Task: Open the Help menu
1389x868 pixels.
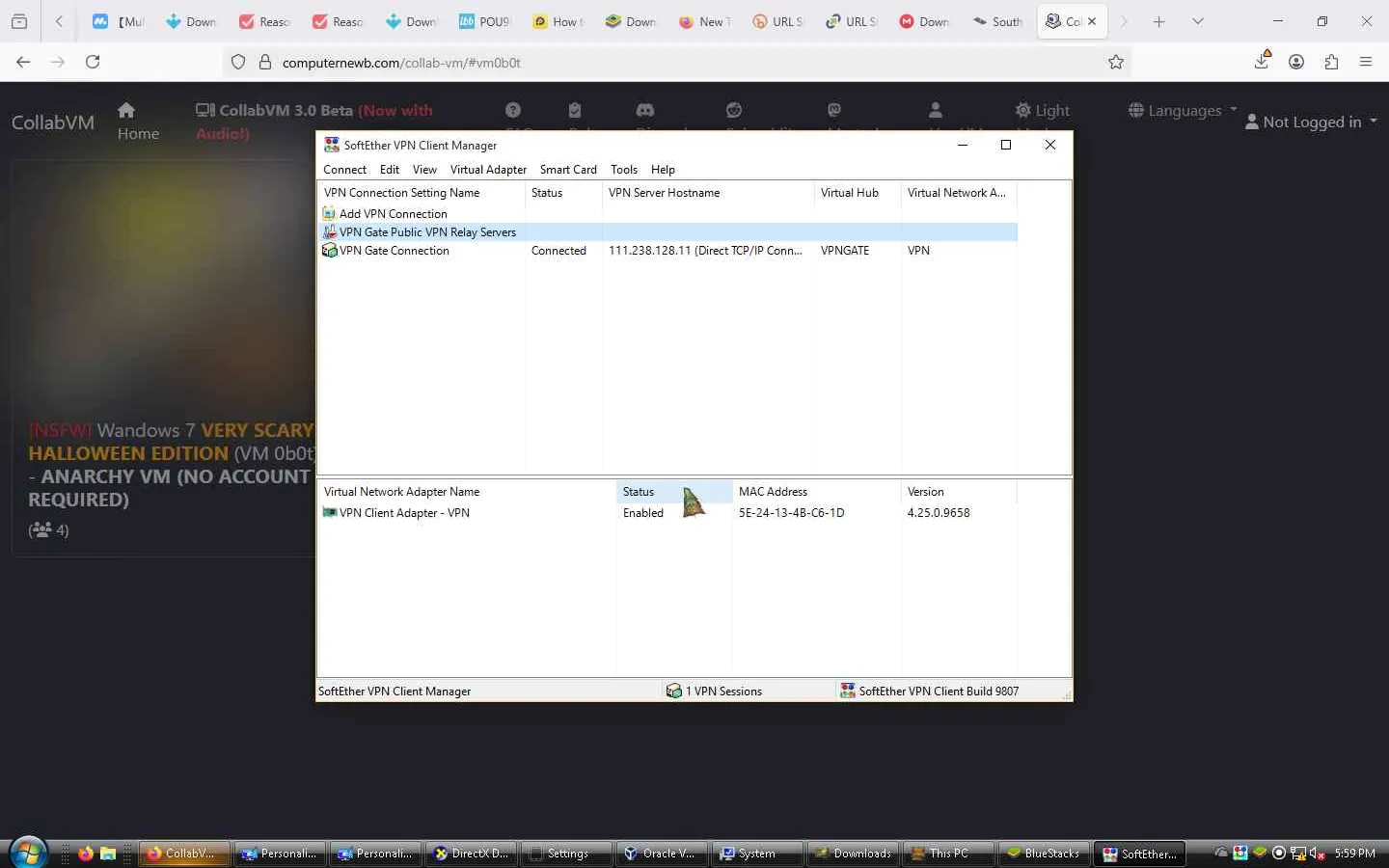Action: pos(663,169)
